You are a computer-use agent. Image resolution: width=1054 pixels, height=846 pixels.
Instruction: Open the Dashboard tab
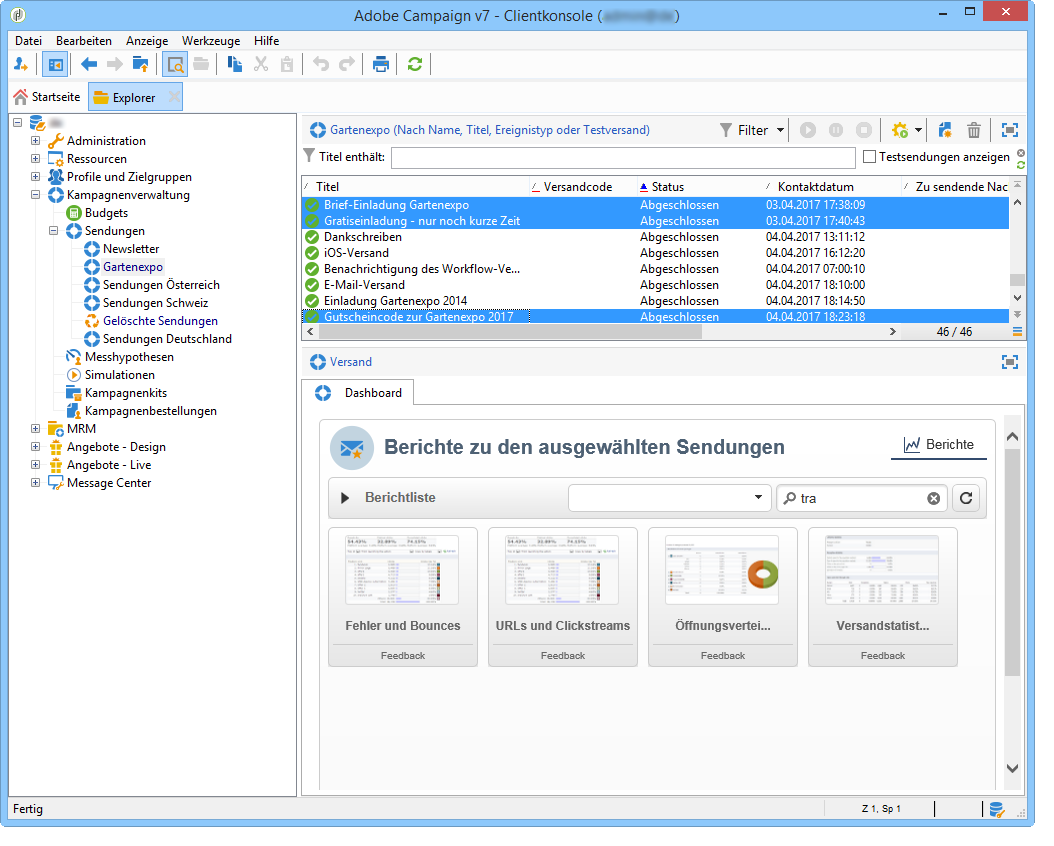coord(358,393)
